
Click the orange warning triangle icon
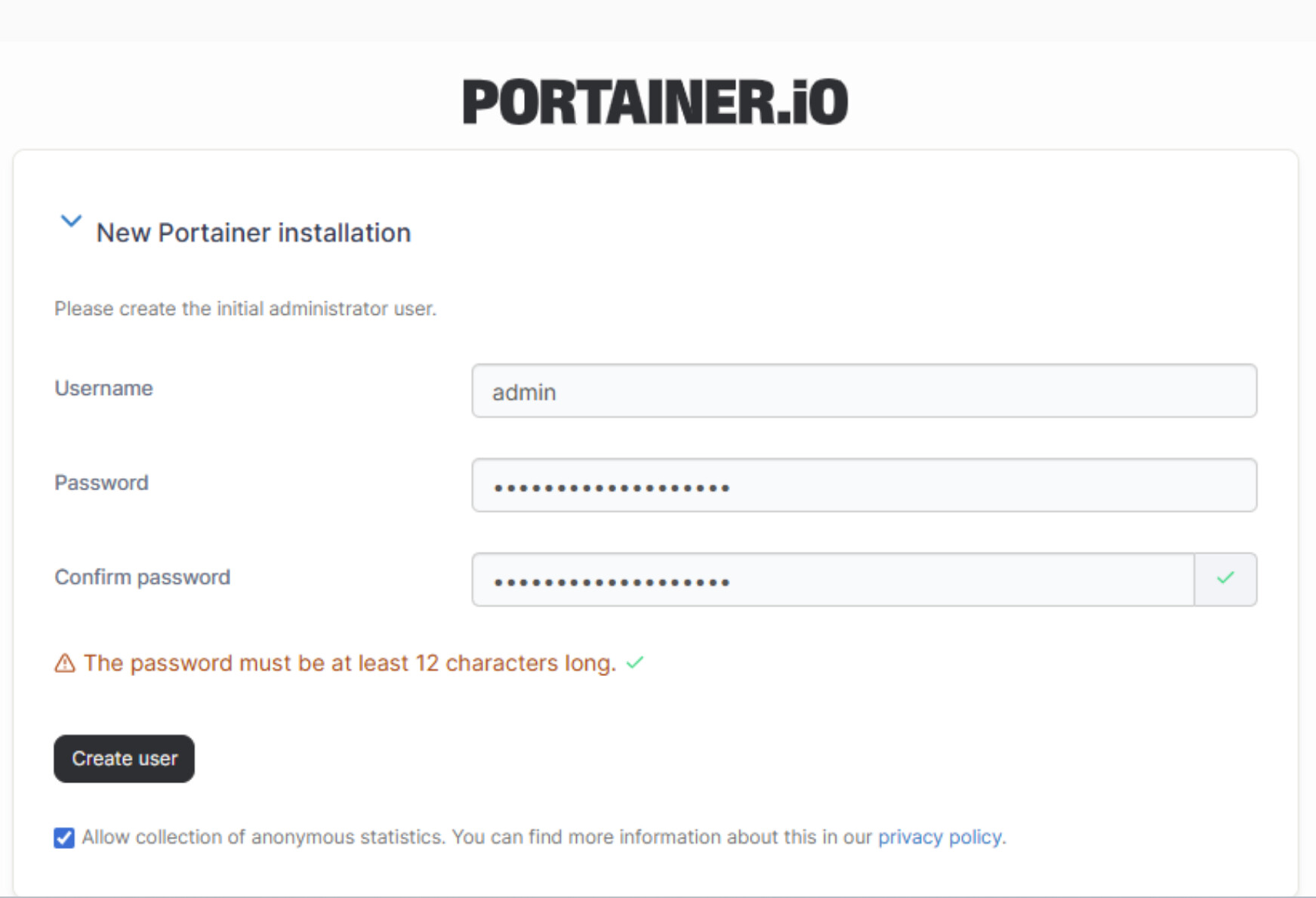[65, 663]
